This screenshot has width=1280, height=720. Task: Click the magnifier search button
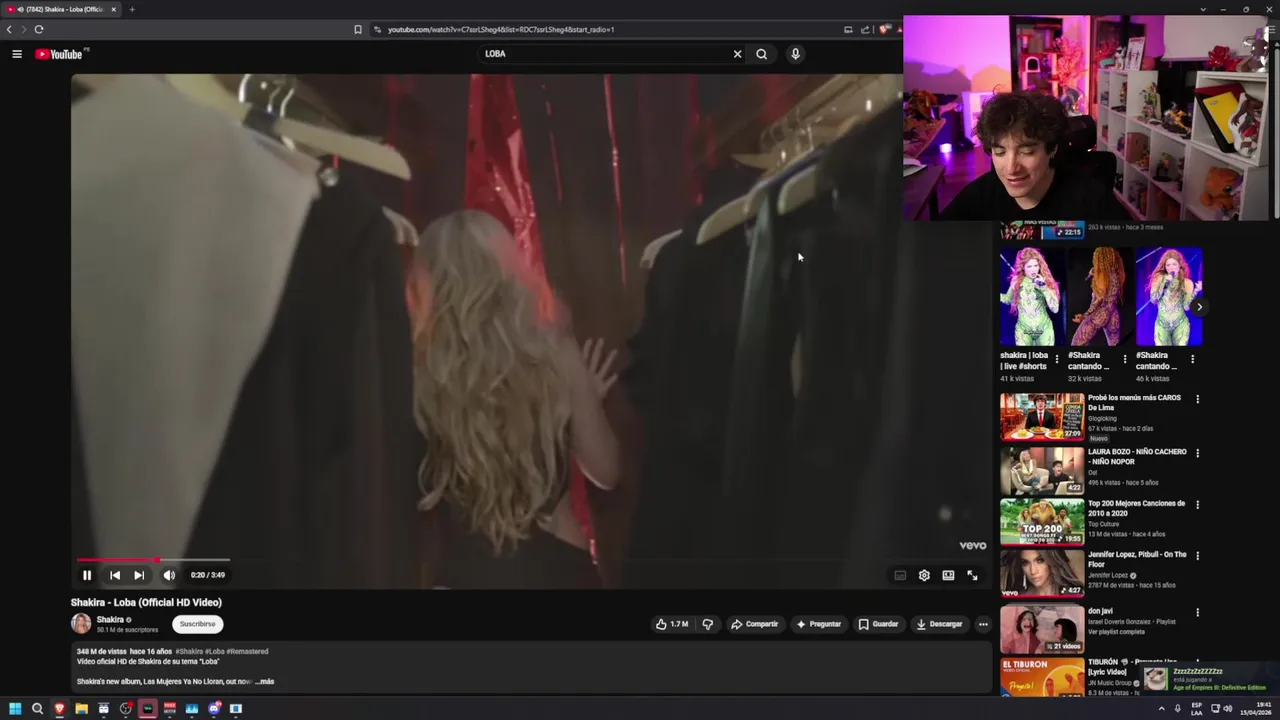click(762, 54)
